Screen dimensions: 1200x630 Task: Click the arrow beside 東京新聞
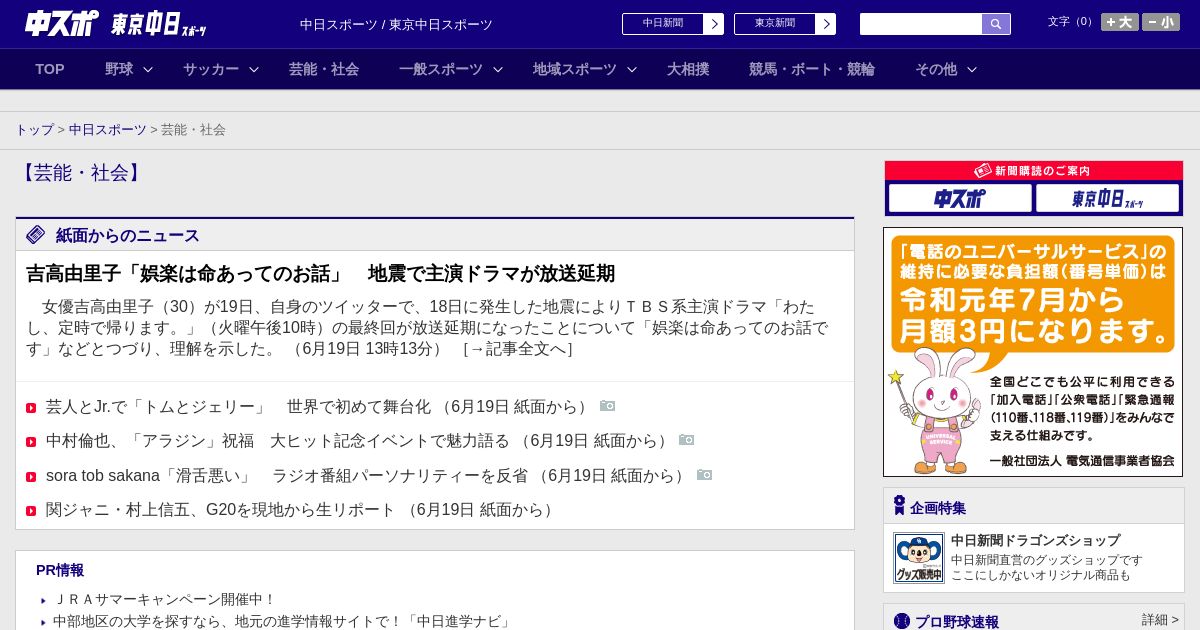coord(826,24)
